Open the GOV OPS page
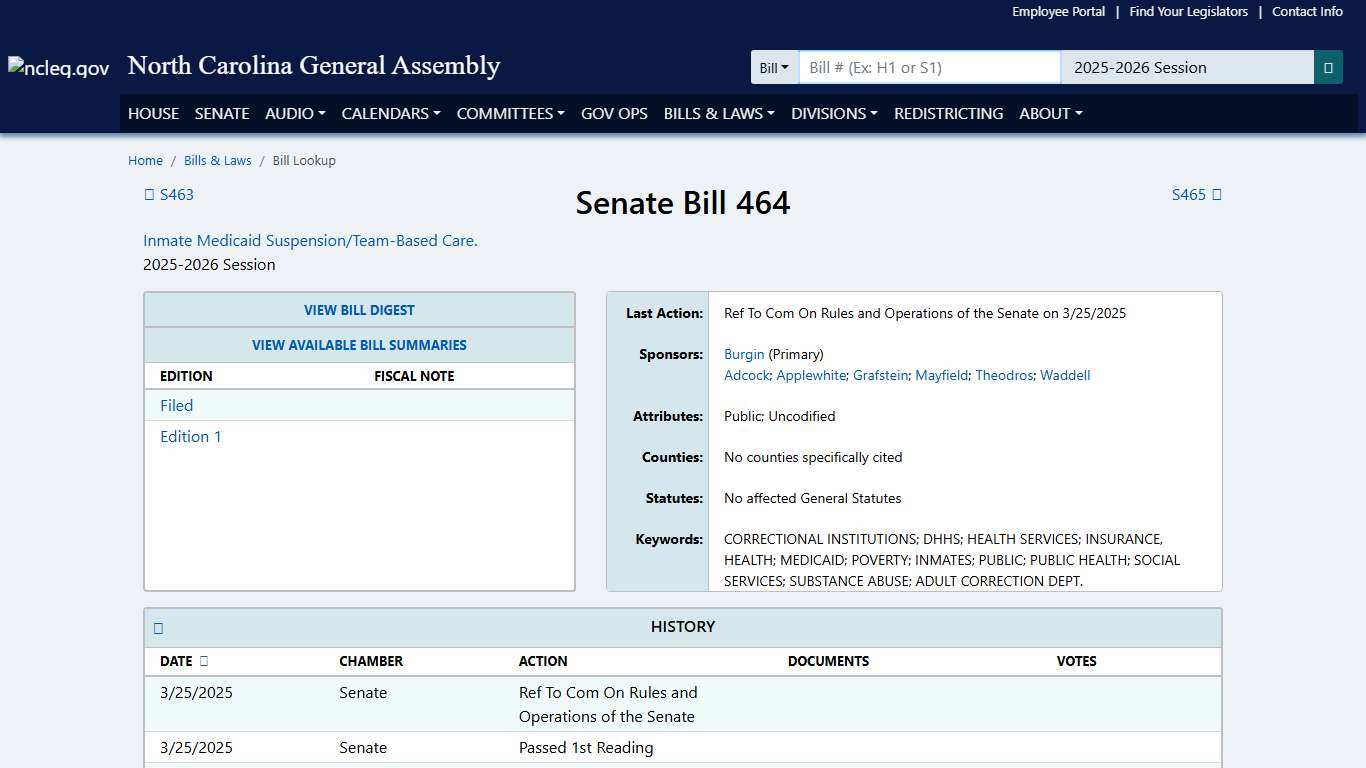This screenshot has height=768, width=1366. pyautogui.click(x=614, y=113)
